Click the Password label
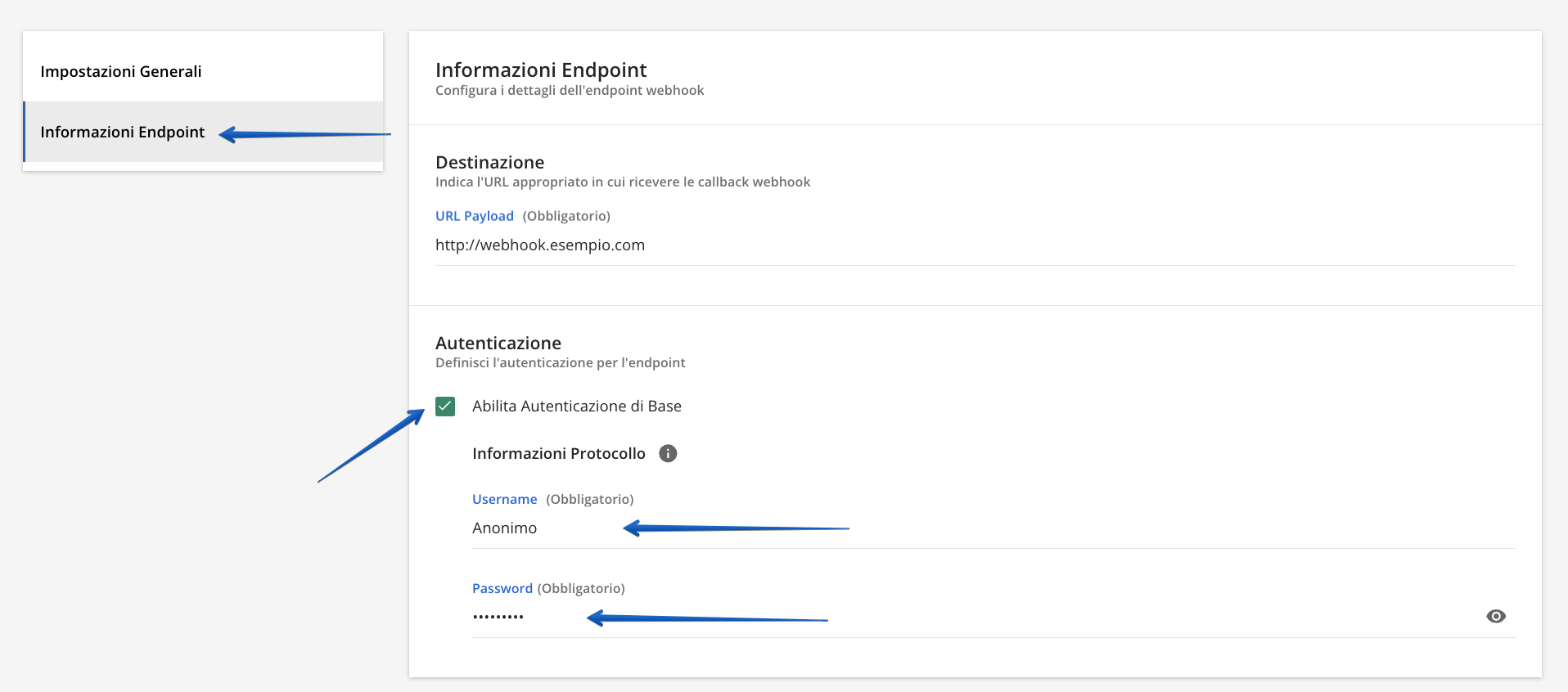Screen dimensions: 1568x692 (x=502, y=588)
